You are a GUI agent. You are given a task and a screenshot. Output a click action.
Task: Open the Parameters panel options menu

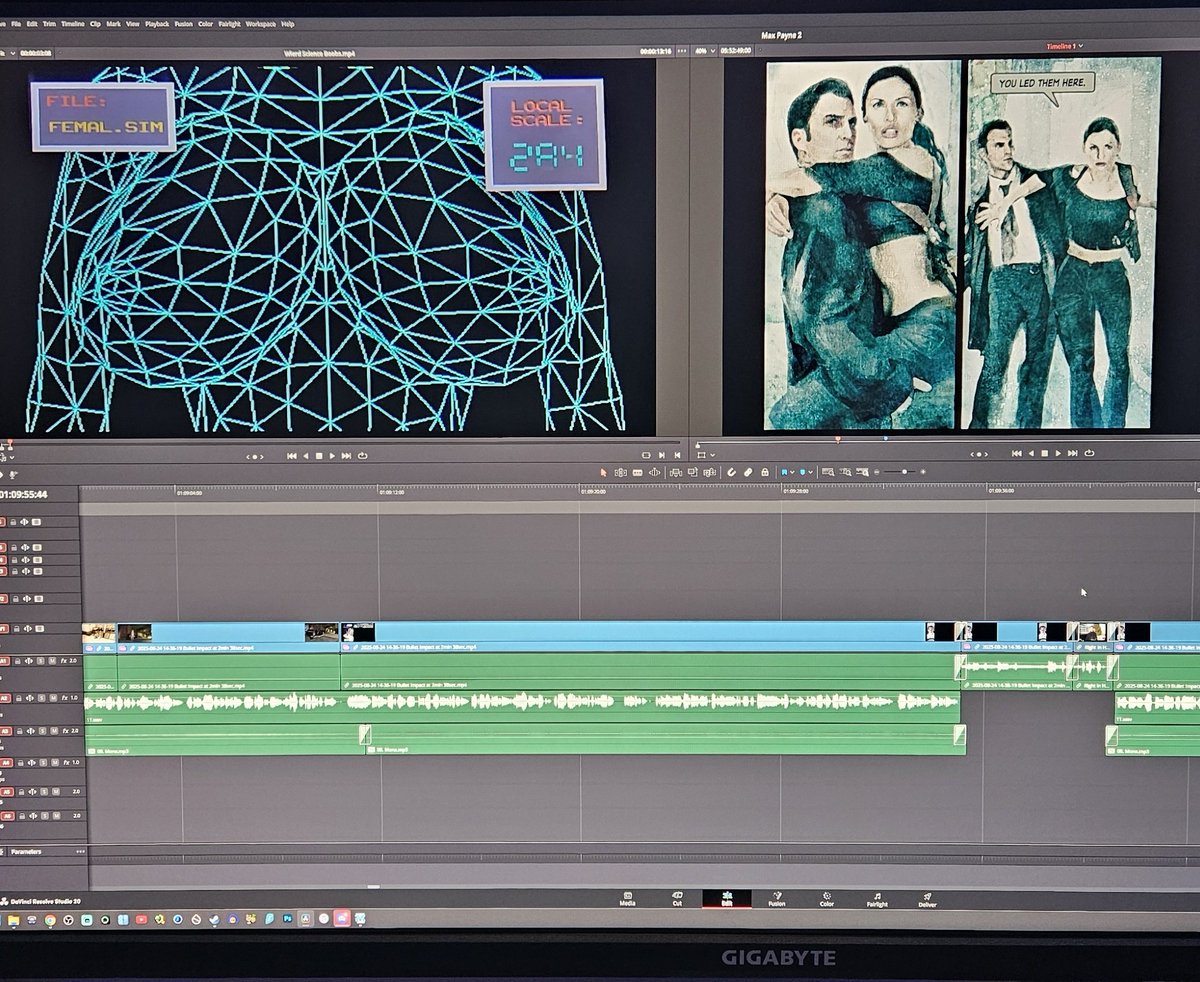pyautogui.click(x=81, y=852)
